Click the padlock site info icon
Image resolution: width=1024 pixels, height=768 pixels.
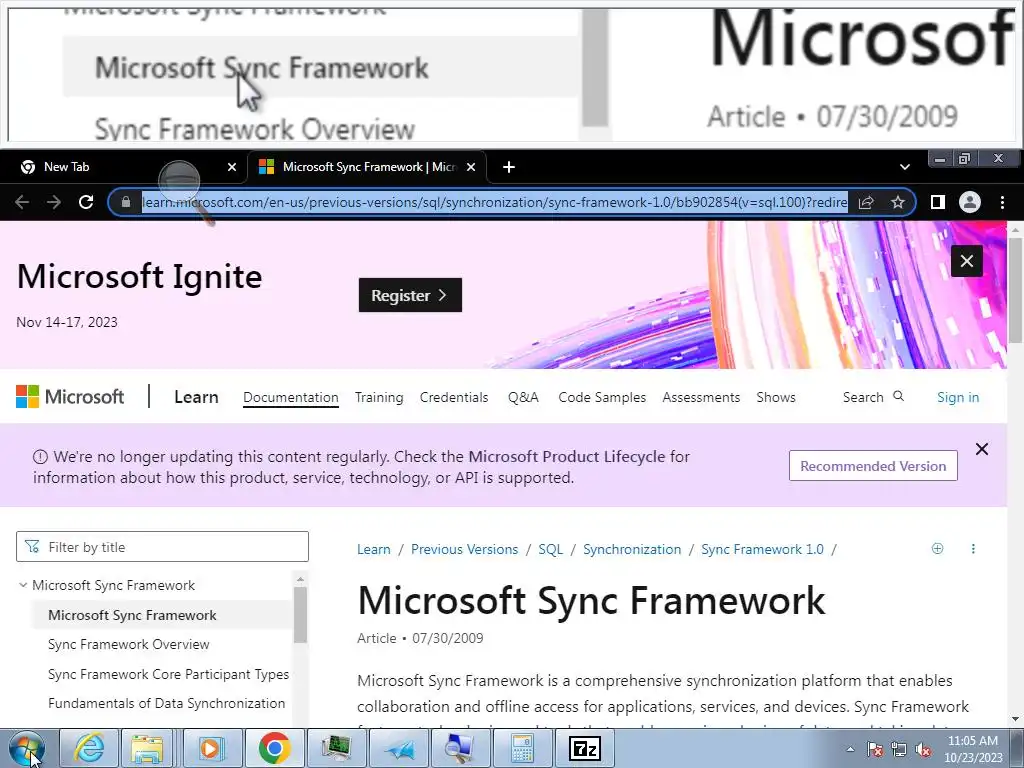(x=126, y=202)
